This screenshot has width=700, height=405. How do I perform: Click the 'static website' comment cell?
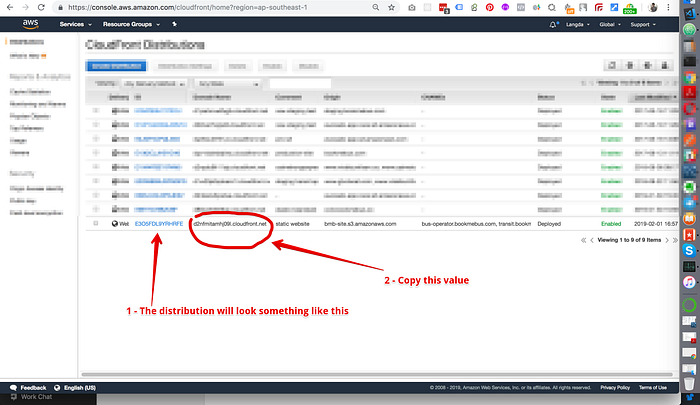pos(292,224)
